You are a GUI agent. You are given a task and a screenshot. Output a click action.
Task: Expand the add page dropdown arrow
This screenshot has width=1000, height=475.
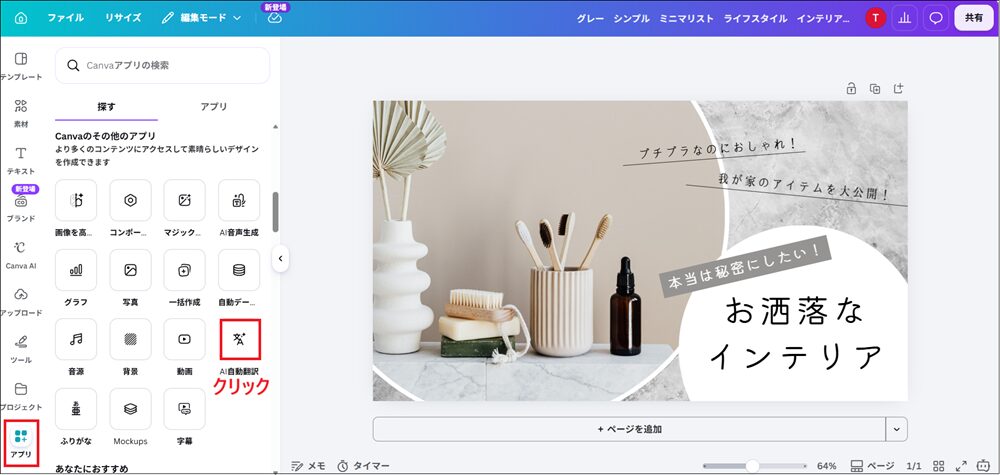pos(897,429)
